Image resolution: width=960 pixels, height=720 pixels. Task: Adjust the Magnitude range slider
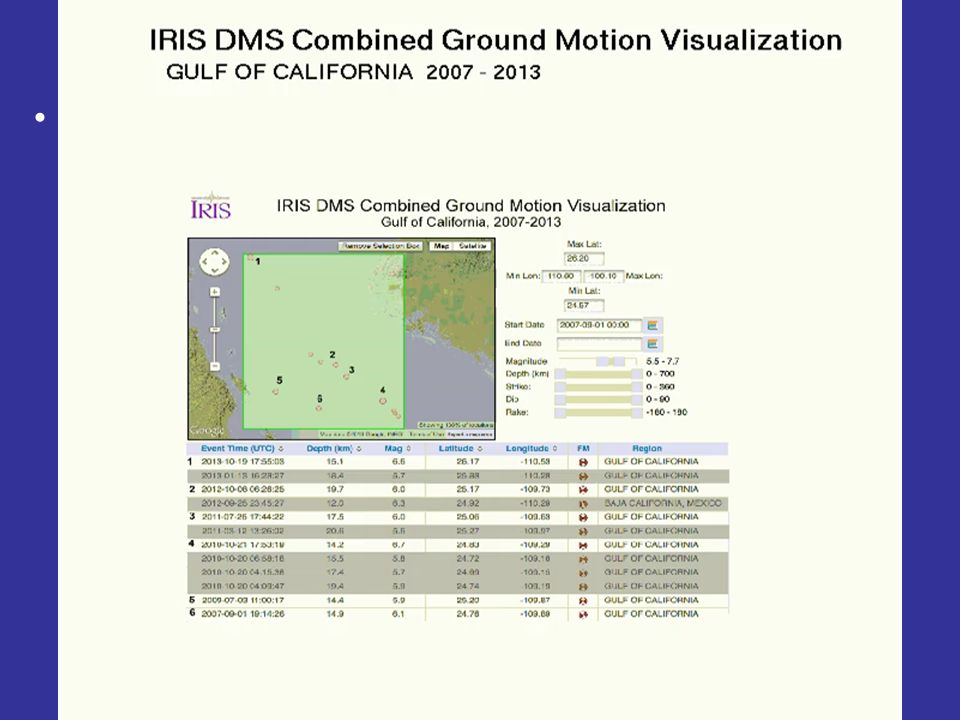[x=599, y=362]
